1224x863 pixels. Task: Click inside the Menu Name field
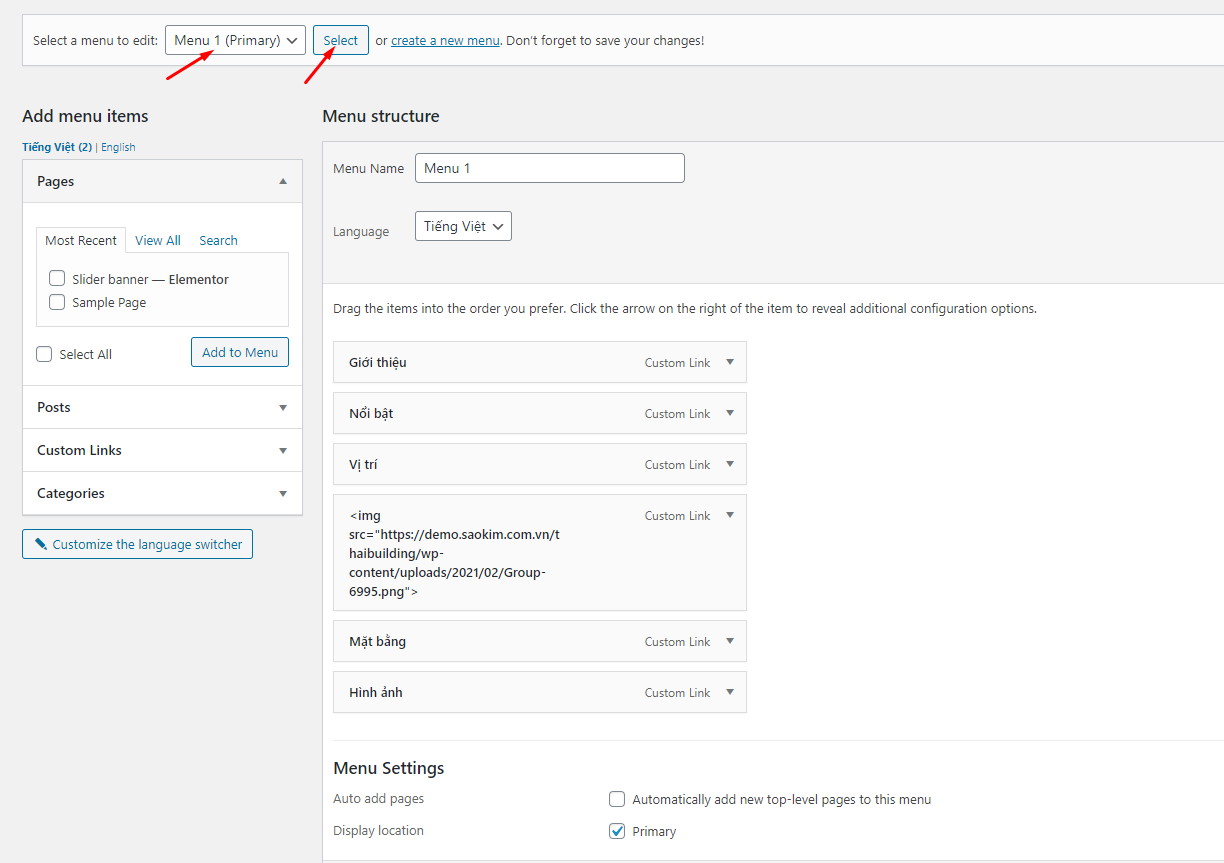coord(549,168)
